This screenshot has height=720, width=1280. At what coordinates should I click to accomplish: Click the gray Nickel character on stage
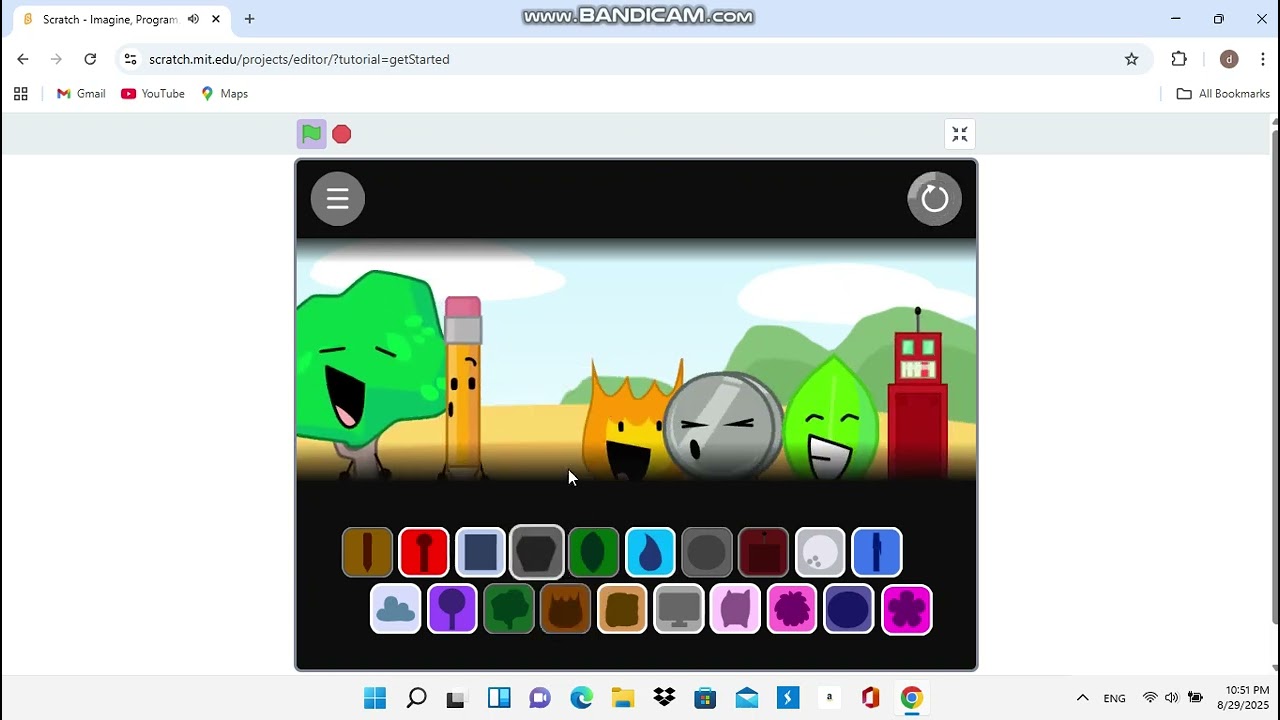(723, 424)
